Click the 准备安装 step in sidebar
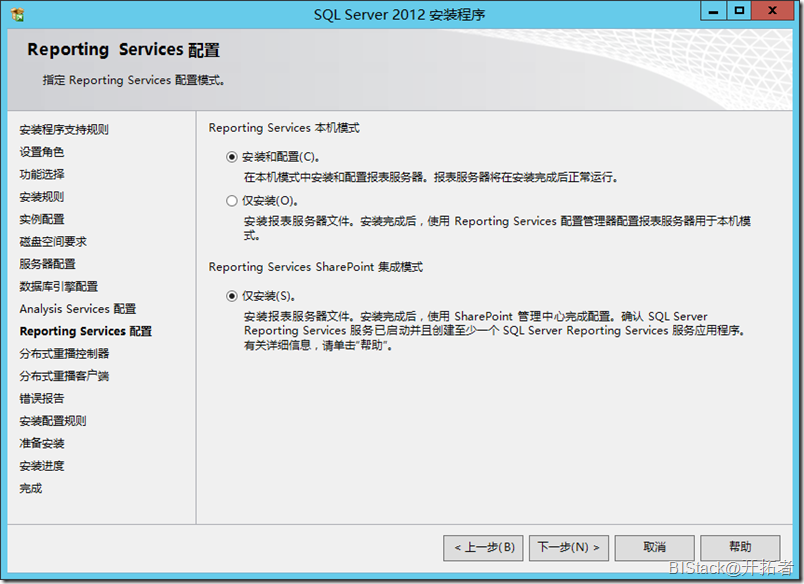Image resolution: width=804 pixels, height=584 pixels. pyautogui.click(x=42, y=444)
